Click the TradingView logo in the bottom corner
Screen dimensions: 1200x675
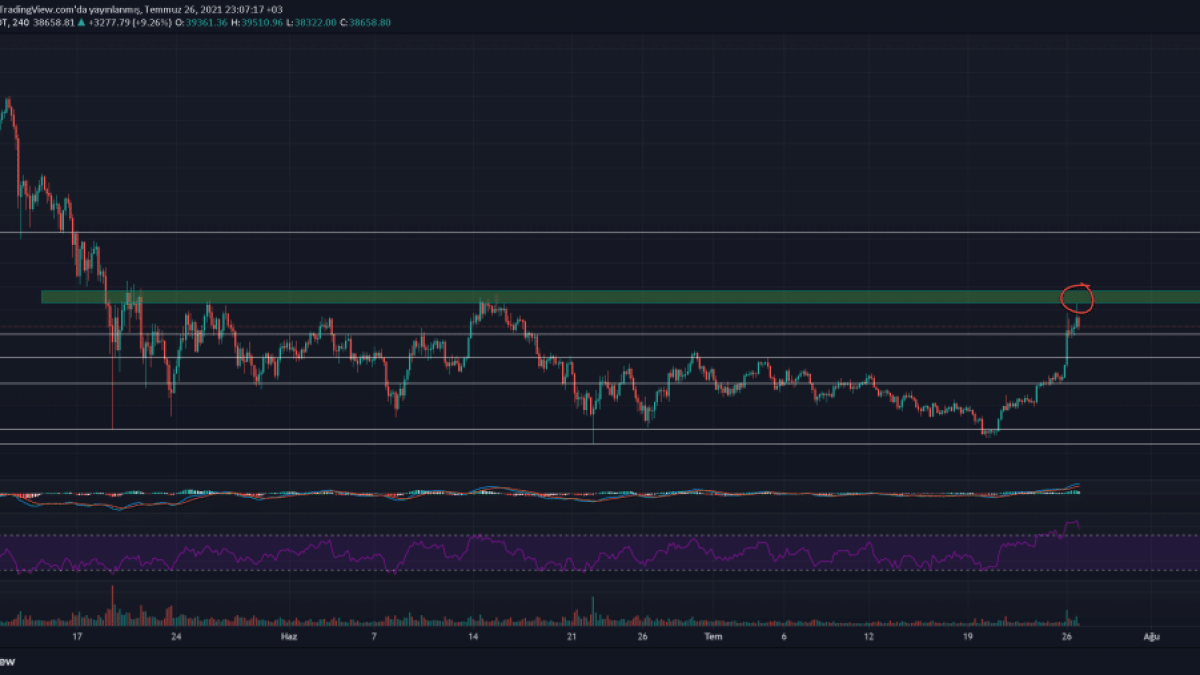coord(8,661)
